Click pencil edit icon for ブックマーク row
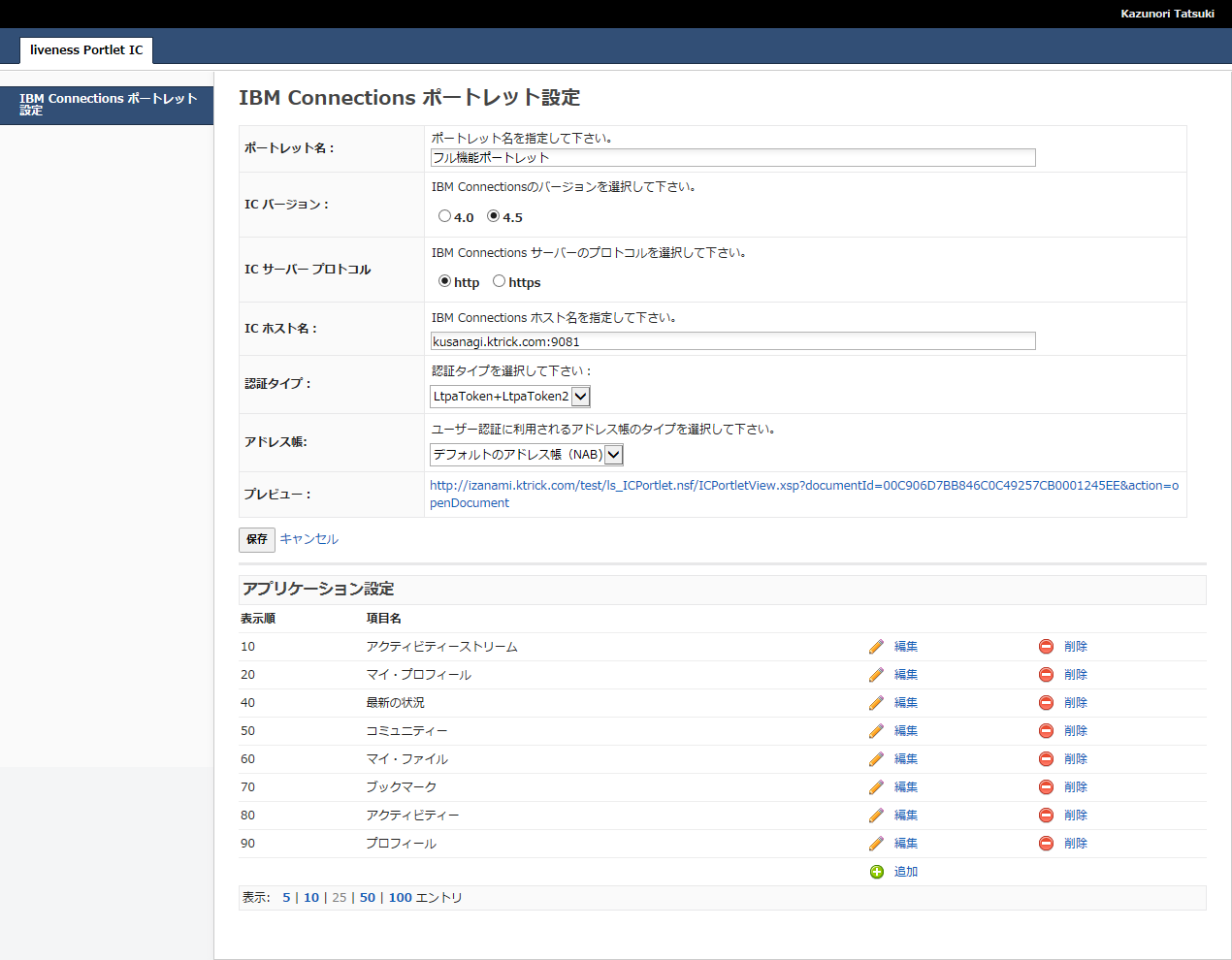Viewport: 1232px width, 960px height. 876,787
